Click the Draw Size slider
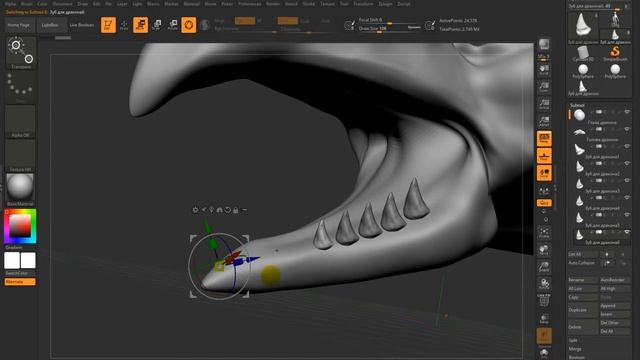This screenshot has height=360, width=640. (389, 29)
